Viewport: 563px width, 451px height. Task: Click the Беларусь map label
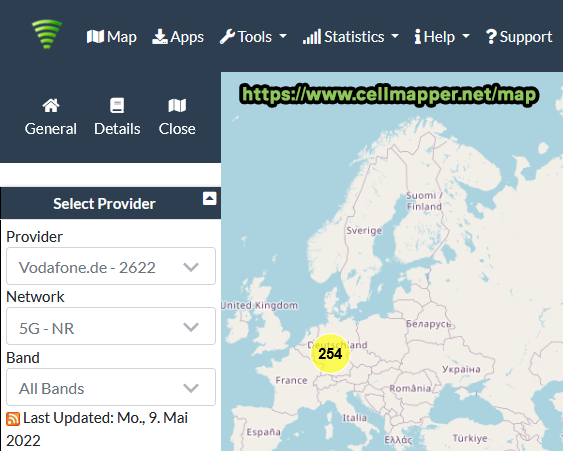tap(429, 324)
